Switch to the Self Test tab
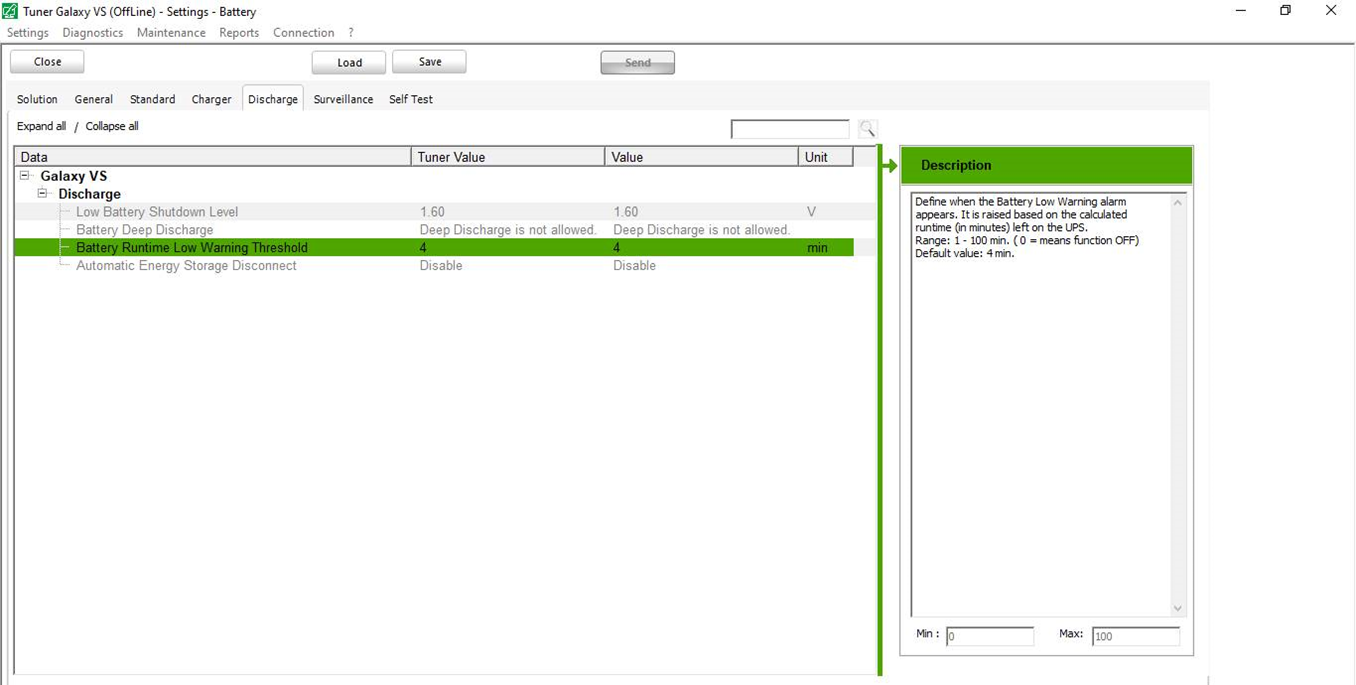This screenshot has width=1356, height=685. tap(411, 99)
